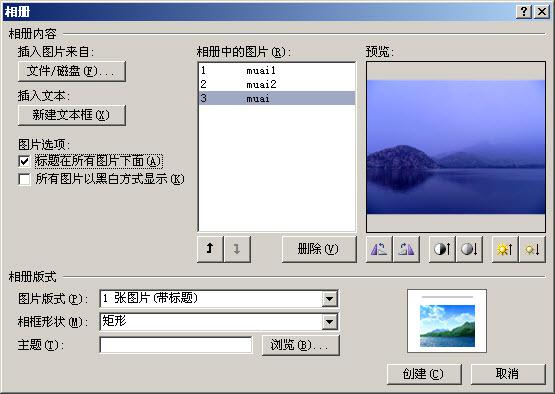Click the lake preview image
555x394 pixels.
coord(456,147)
